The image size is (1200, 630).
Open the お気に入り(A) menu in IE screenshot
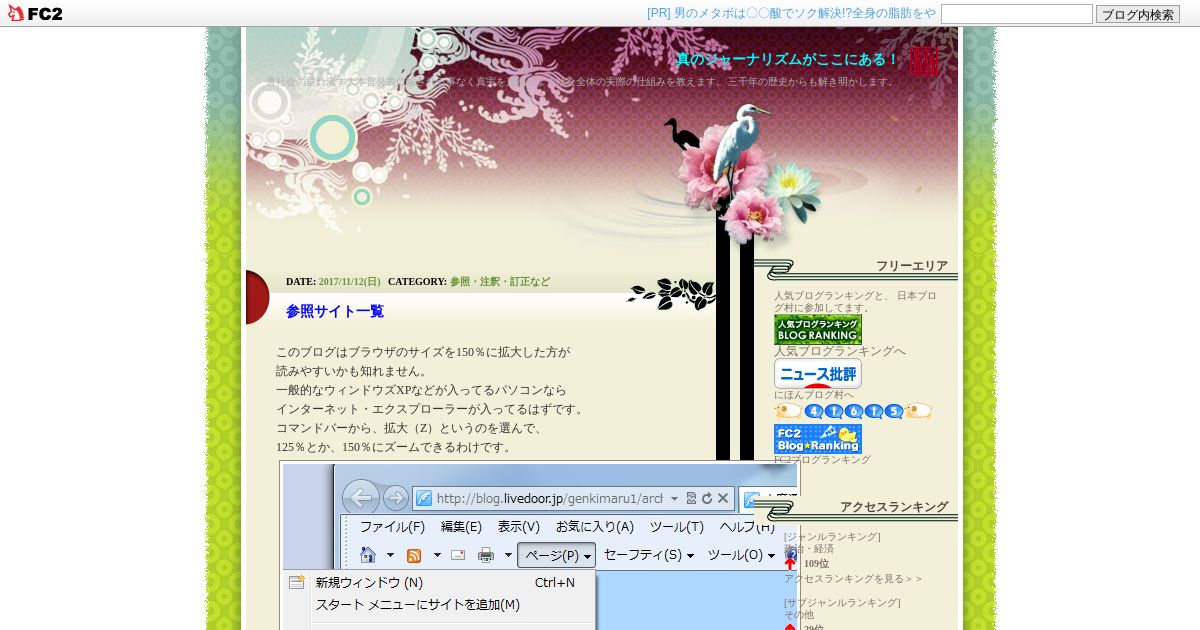(595, 527)
